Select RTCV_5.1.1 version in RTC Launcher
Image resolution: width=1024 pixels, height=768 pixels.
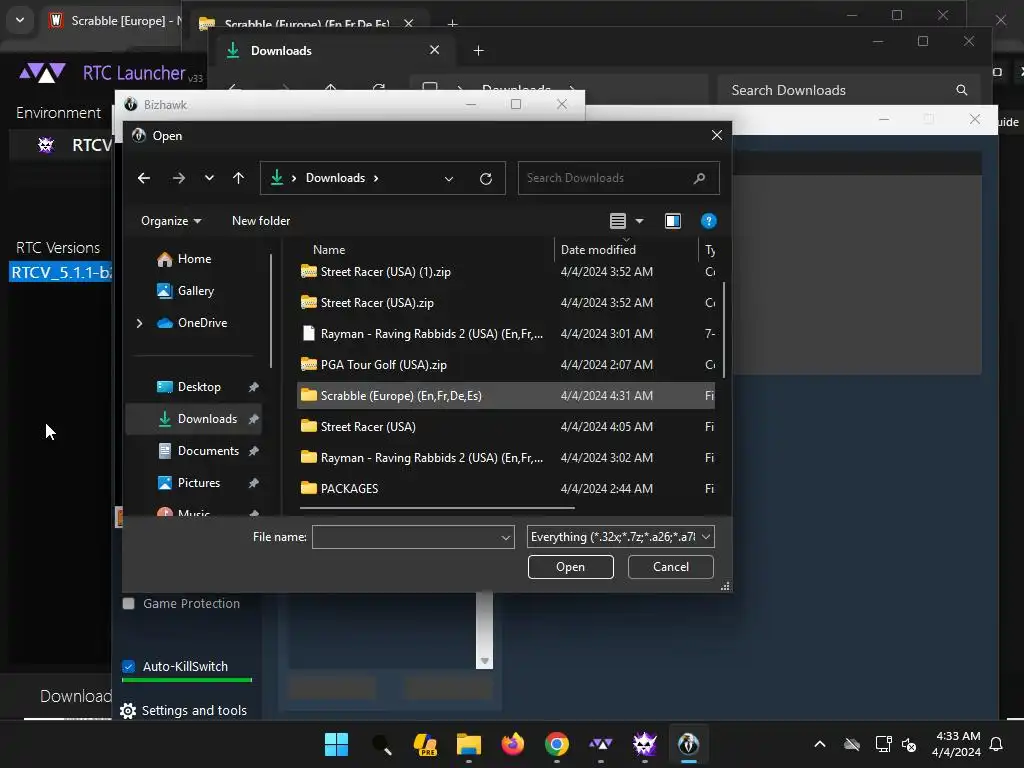pos(61,272)
